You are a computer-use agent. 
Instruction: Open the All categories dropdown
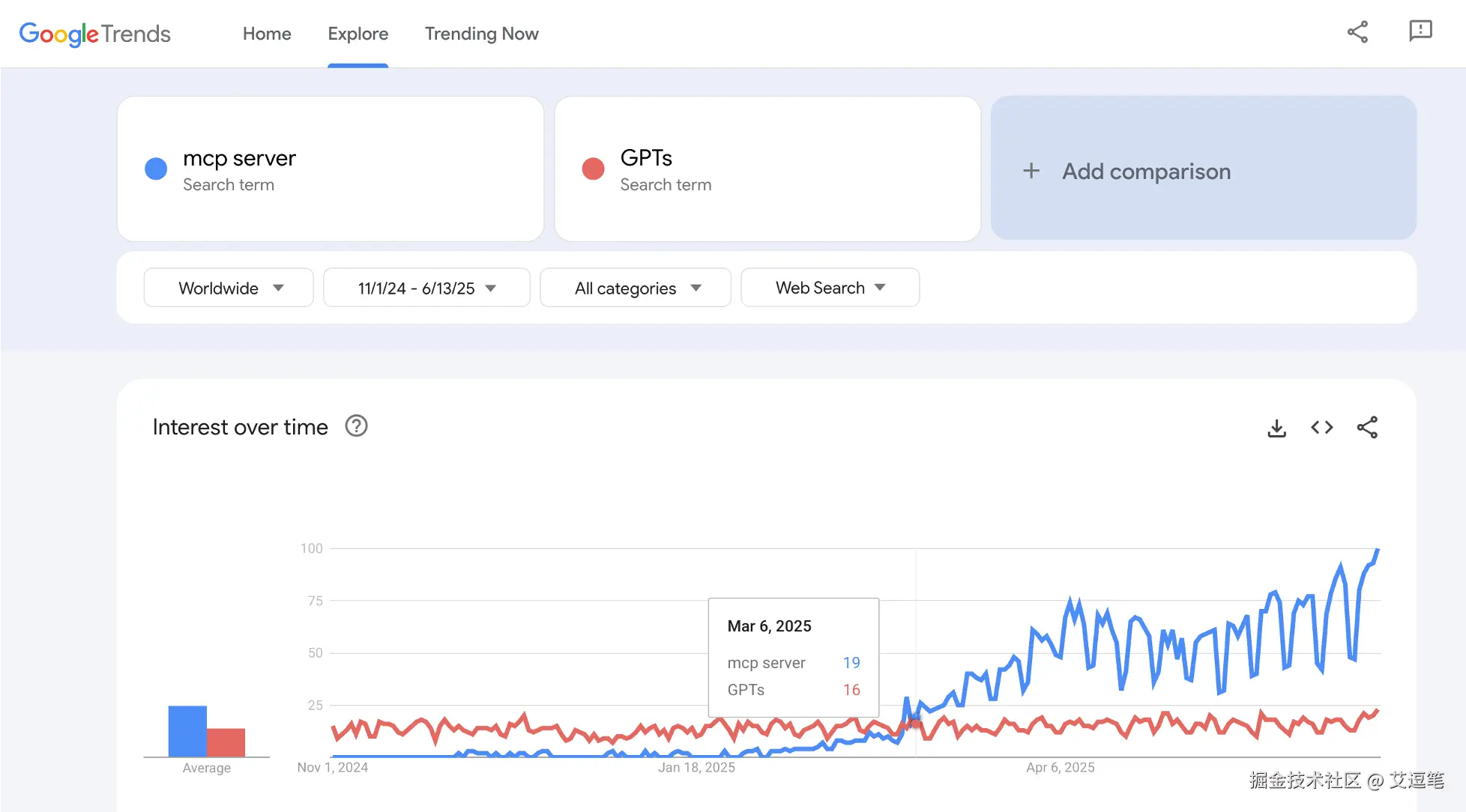pos(636,288)
